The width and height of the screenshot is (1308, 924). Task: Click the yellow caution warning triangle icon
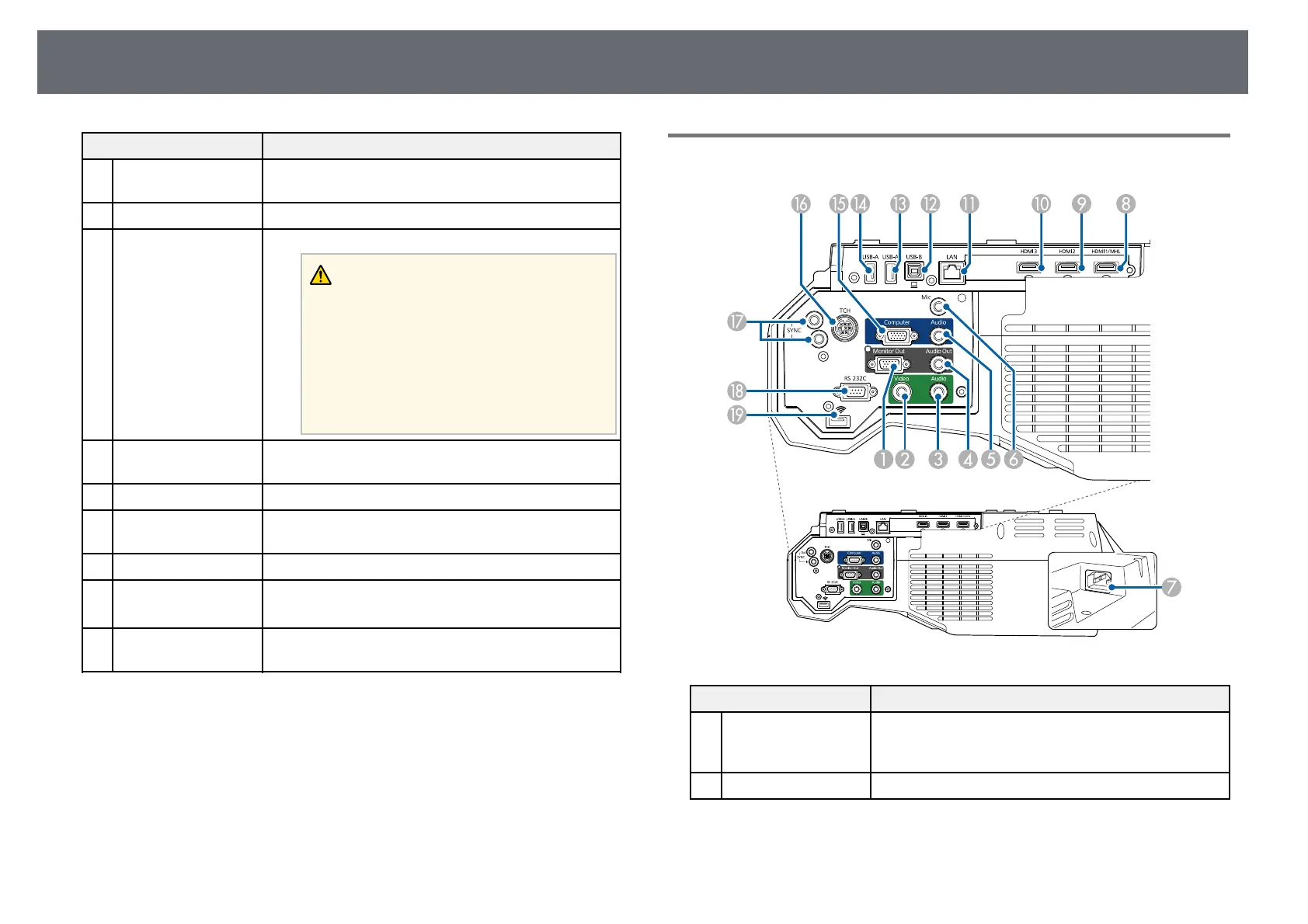pos(320,275)
